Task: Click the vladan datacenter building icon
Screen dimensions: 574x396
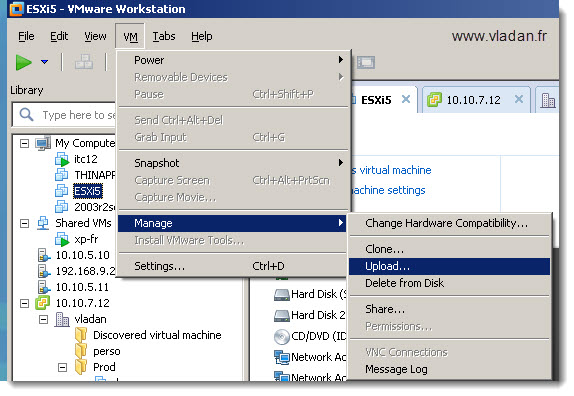Action: [x=62, y=319]
